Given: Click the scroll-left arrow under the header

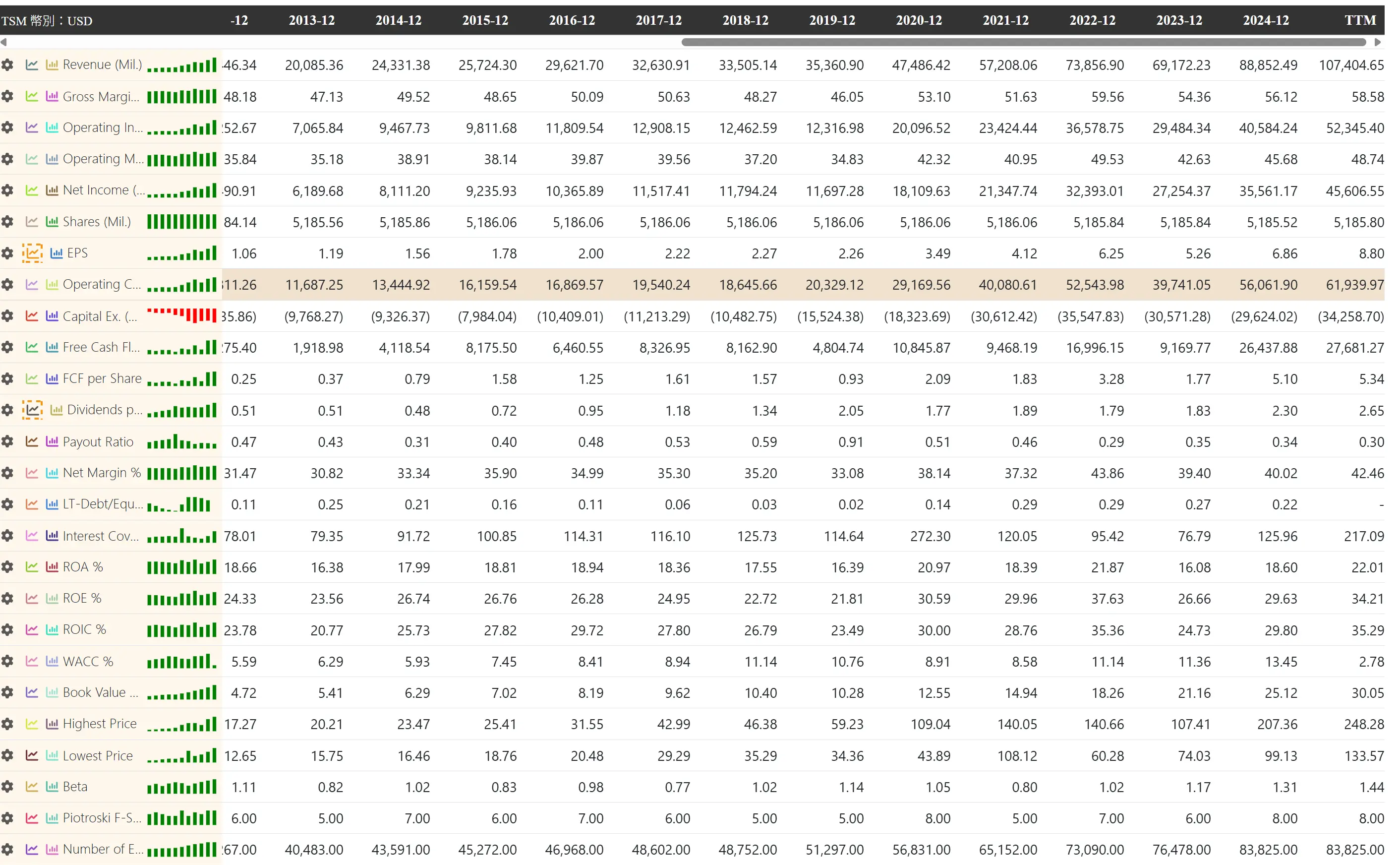Looking at the screenshot, I should (4, 42).
